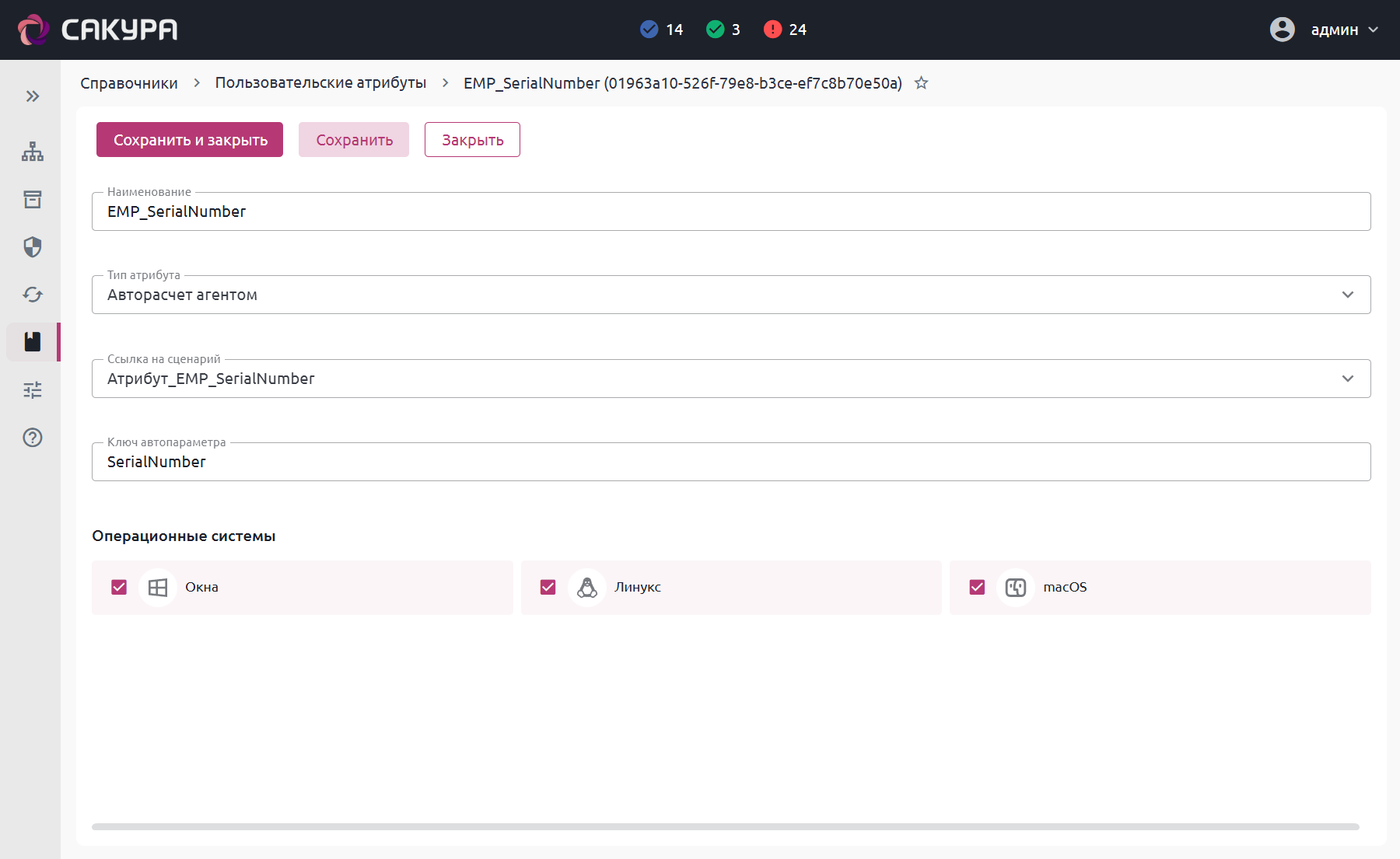Open the sync arrows sidebar icon

pos(33,295)
